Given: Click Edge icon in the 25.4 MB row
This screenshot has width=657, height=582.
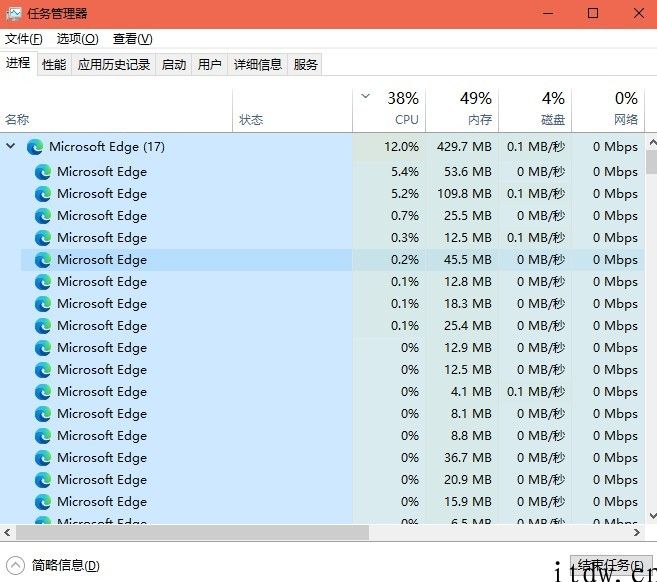Looking at the screenshot, I should (43, 326).
